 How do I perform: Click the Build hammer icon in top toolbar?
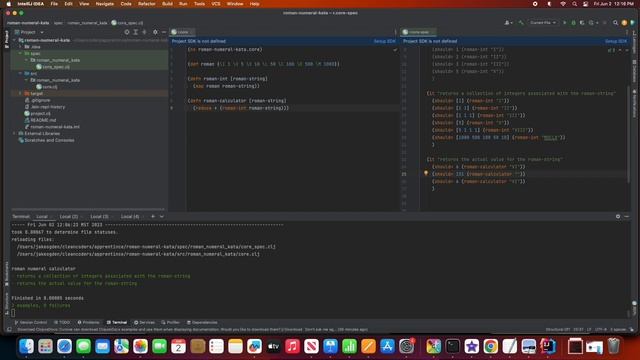[521, 23]
